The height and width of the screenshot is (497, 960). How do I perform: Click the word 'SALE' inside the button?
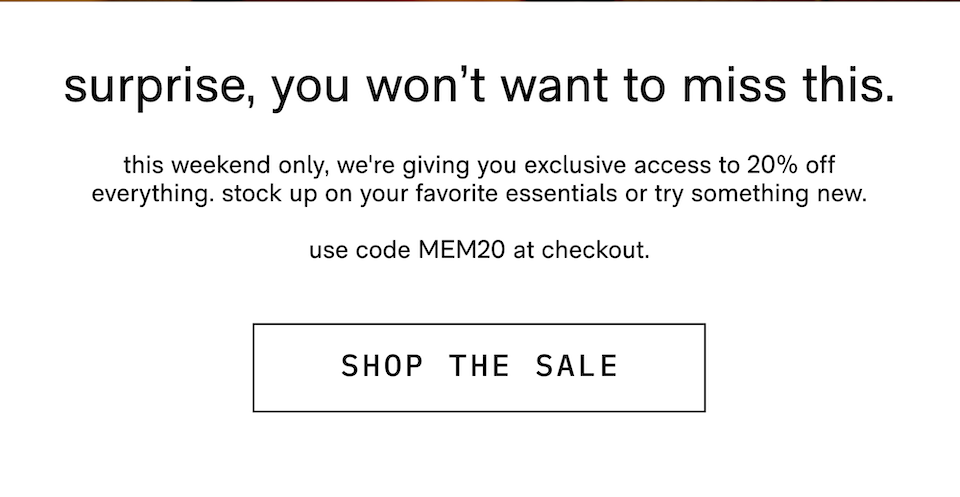point(577,366)
